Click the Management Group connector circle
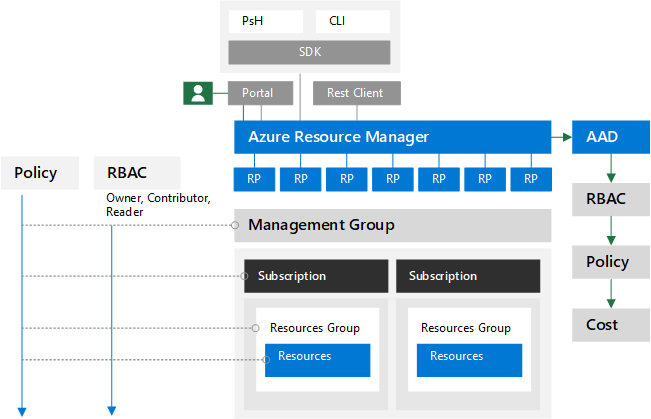The width and height of the screenshot is (651, 419). tap(235, 225)
